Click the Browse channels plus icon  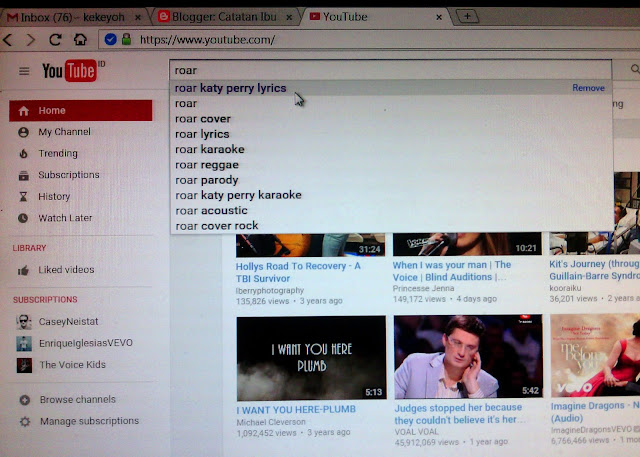tap(25, 400)
